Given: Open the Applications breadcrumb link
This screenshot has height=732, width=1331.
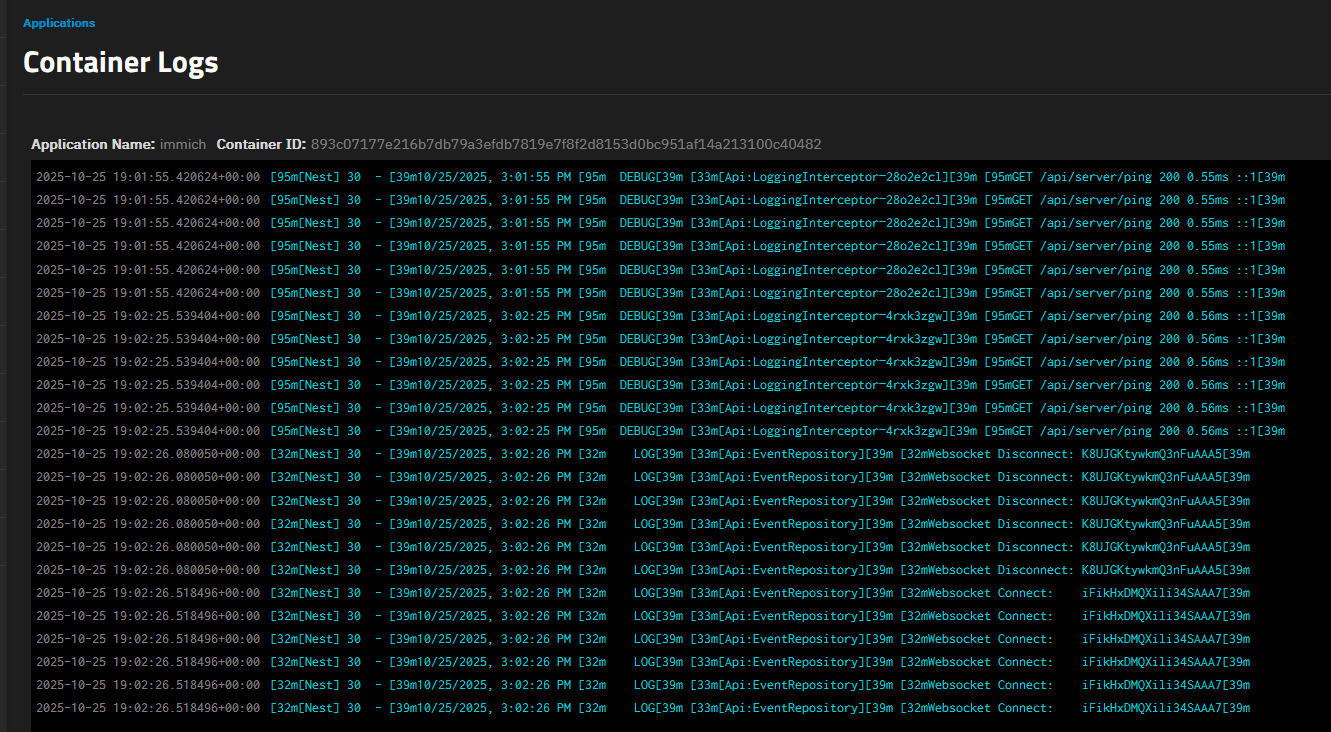Looking at the screenshot, I should [59, 23].
